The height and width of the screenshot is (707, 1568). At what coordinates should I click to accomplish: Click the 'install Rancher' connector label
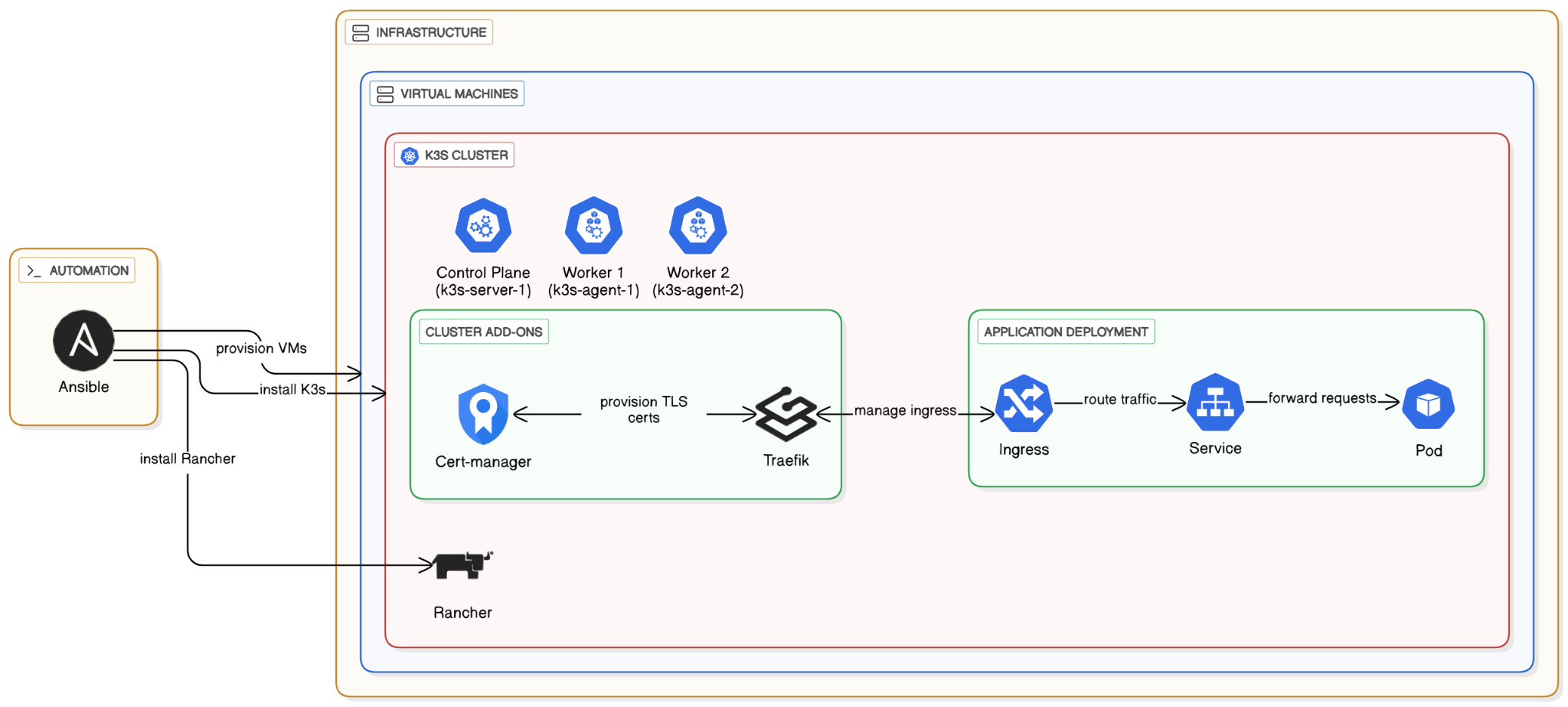[188, 459]
